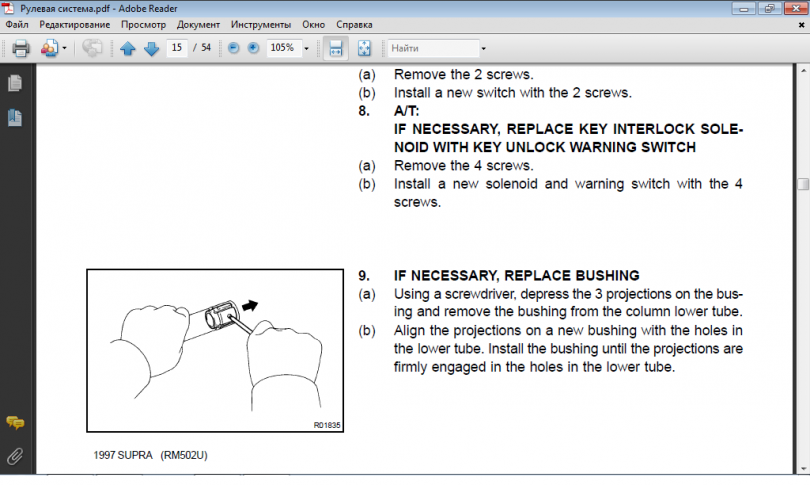The width and height of the screenshot is (810, 485).
Task: Open the Редактирование menu
Action: [75, 24]
